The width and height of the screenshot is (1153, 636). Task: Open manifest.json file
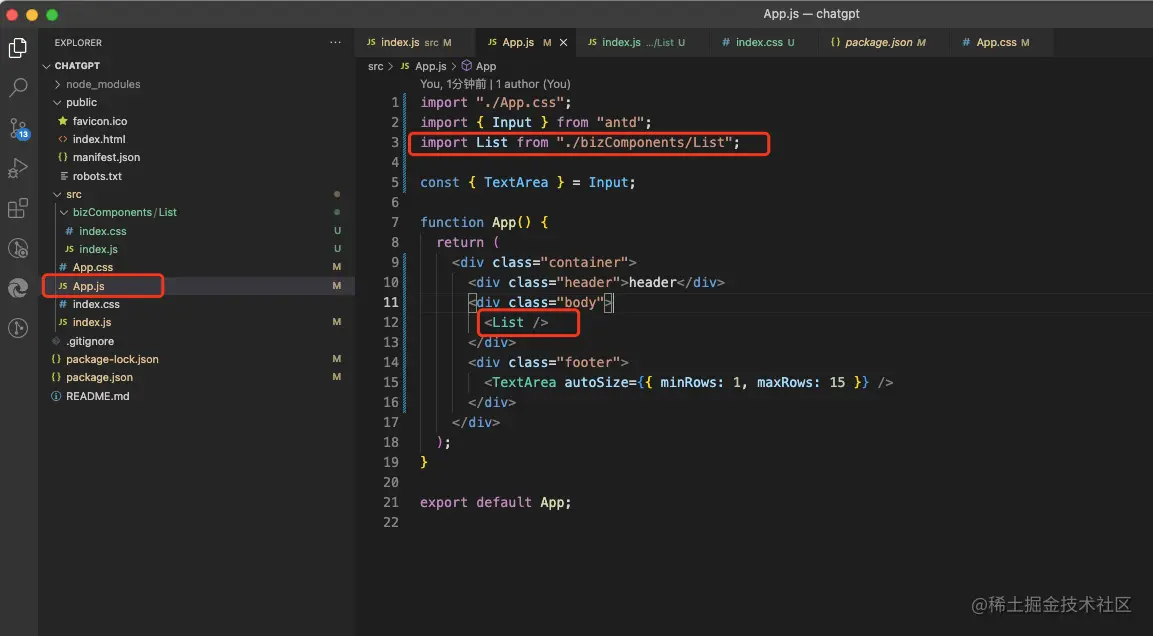click(x=106, y=157)
